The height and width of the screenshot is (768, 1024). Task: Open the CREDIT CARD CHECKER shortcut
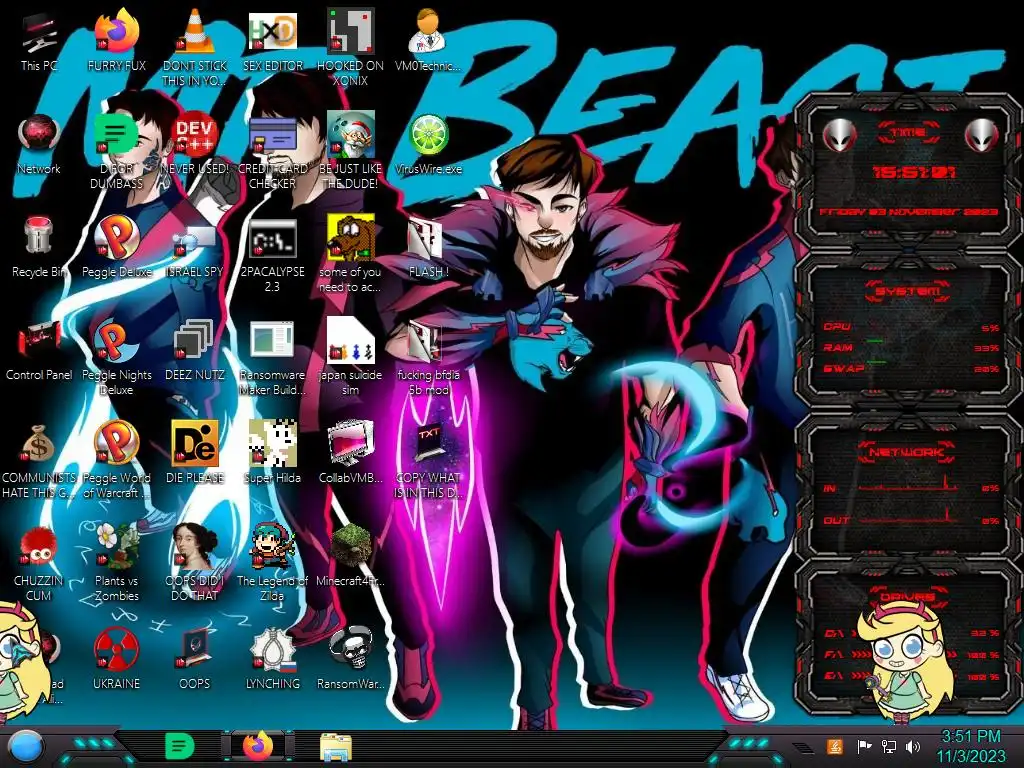tap(272, 136)
